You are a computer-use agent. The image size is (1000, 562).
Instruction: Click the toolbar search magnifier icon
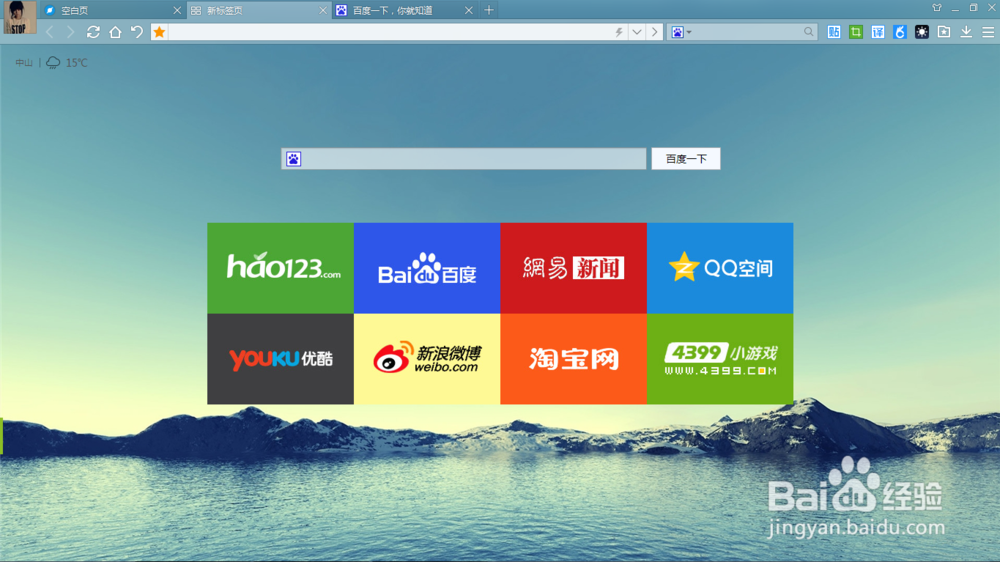click(809, 32)
